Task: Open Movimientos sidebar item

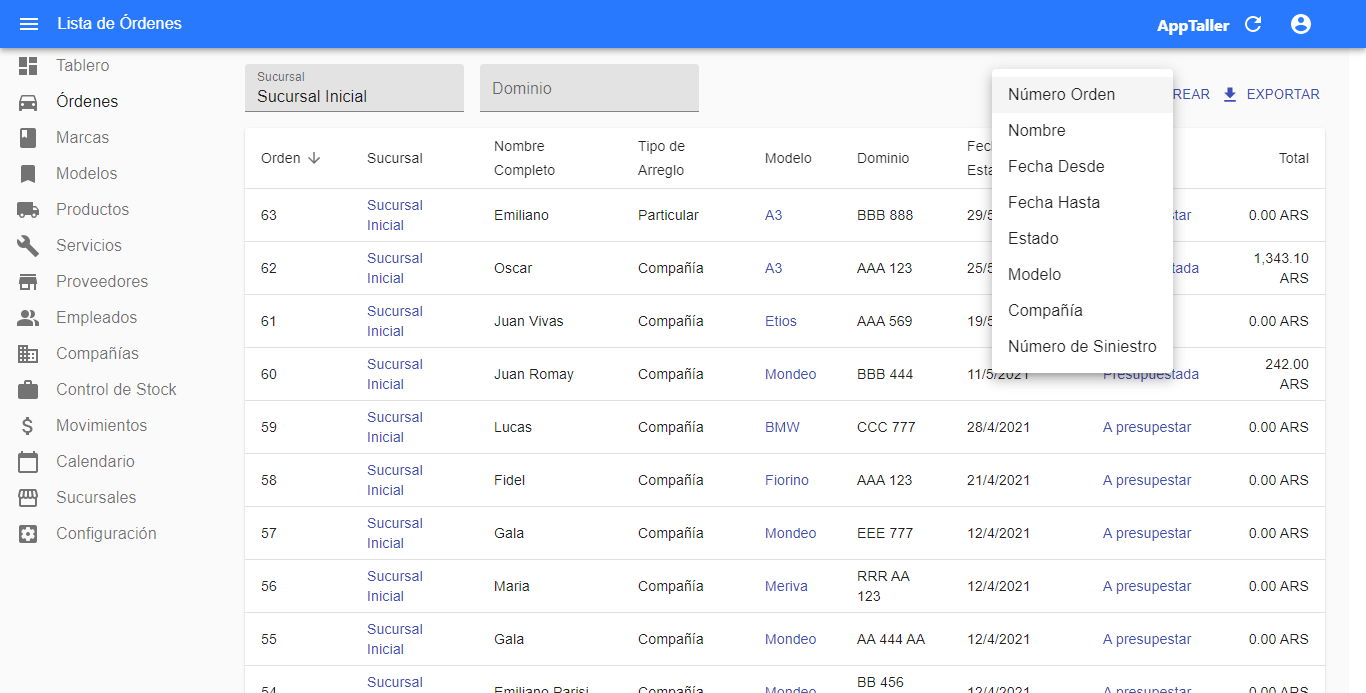Action: click(x=102, y=426)
